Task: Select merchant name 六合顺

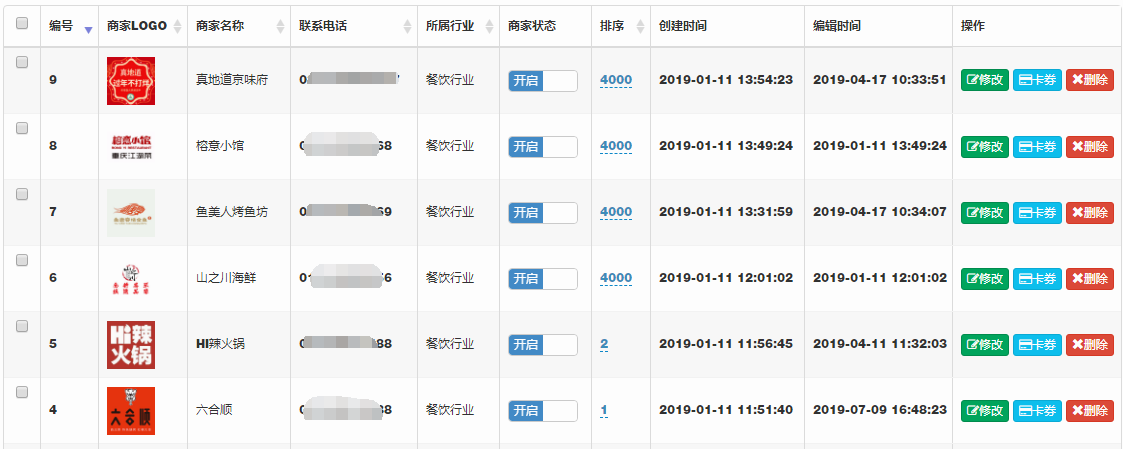Action: [214, 411]
